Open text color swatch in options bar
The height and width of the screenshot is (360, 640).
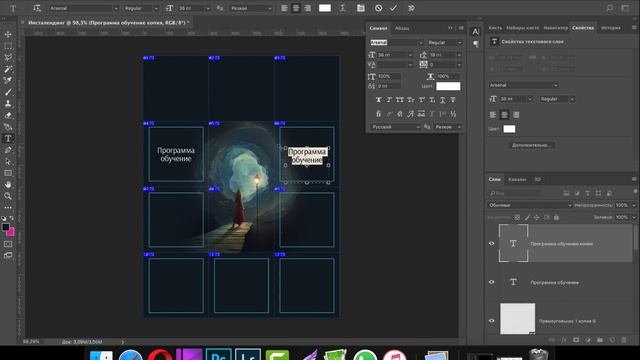point(325,8)
